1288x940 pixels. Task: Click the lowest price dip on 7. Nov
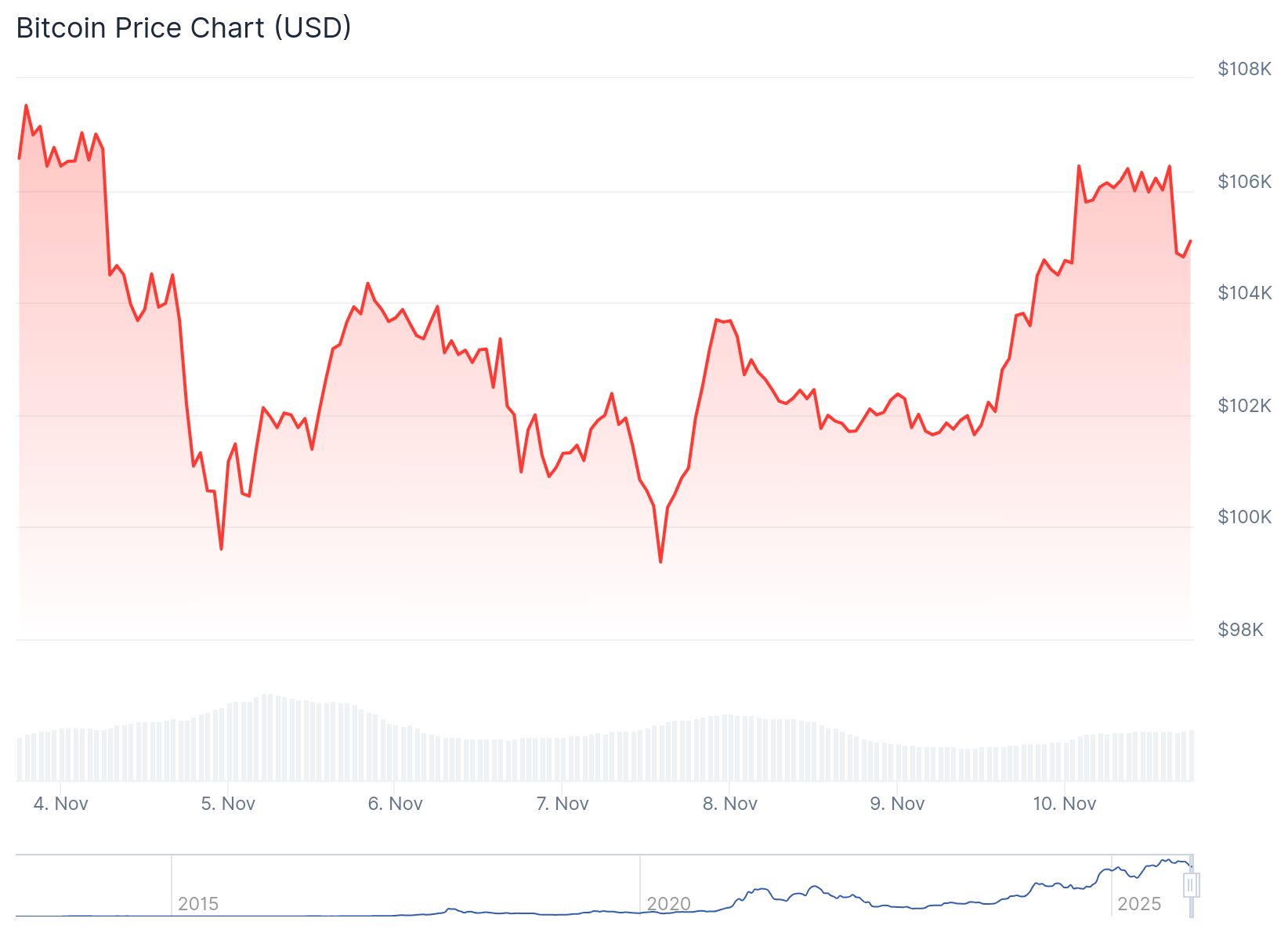[660, 561]
